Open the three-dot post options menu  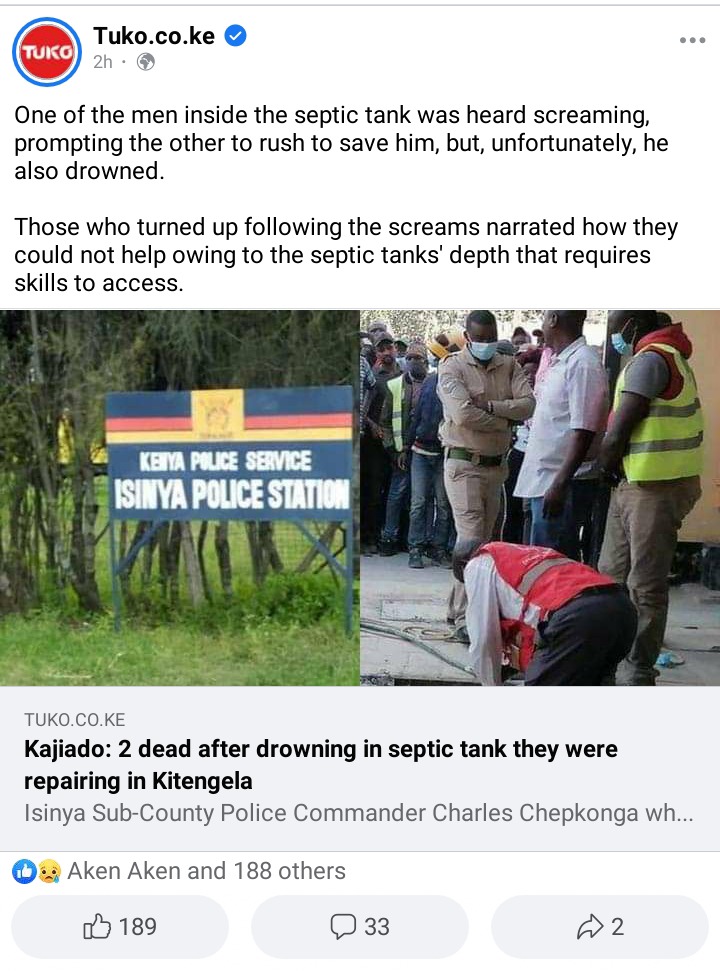(693, 41)
